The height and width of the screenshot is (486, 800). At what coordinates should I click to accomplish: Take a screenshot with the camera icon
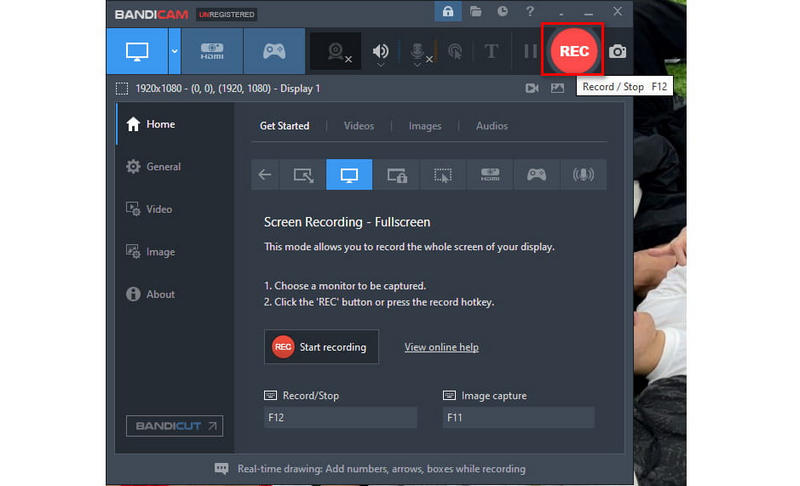pyautogui.click(x=619, y=52)
